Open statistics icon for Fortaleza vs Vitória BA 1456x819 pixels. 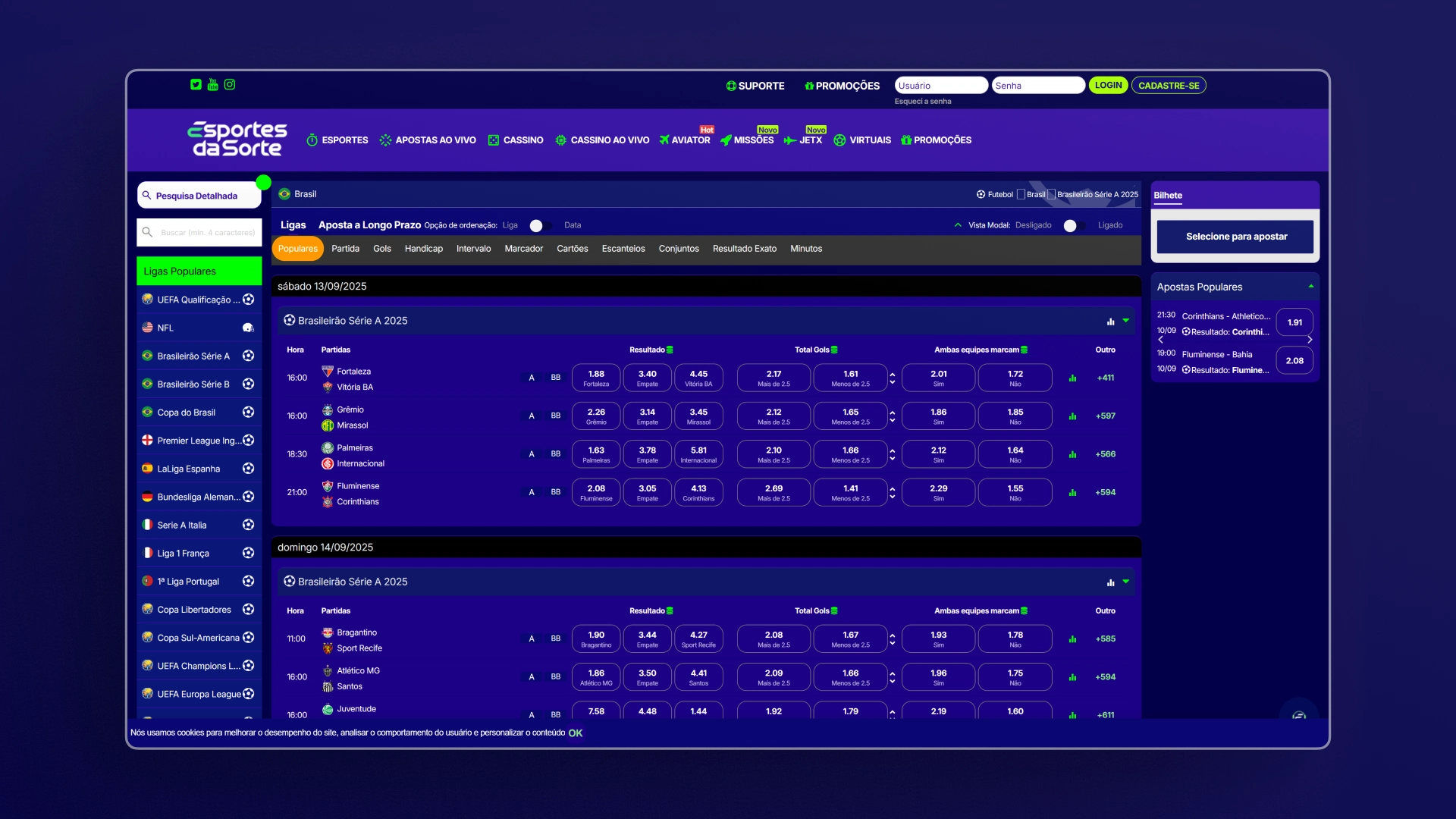pyautogui.click(x=1072, y=378)
